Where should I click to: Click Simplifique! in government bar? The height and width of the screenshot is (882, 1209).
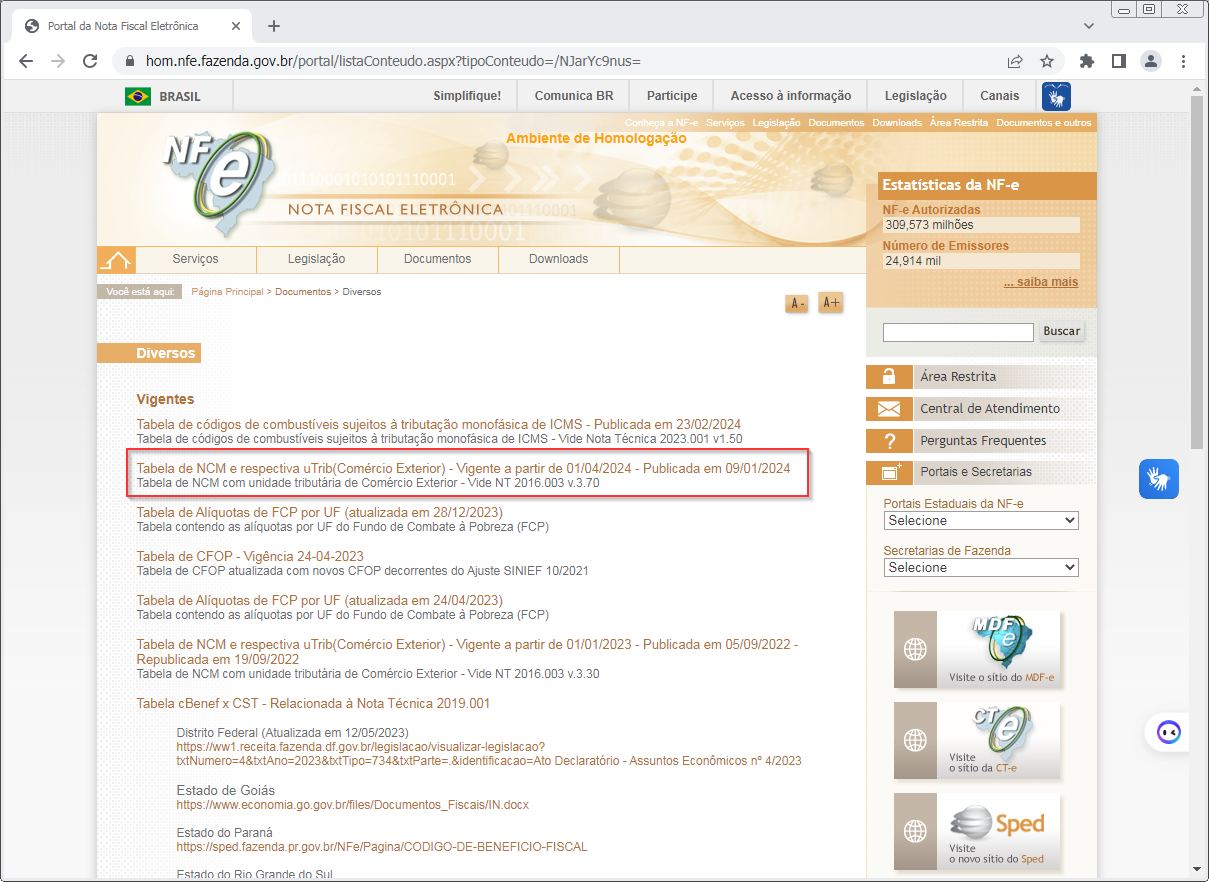pyautogui.click(x=467, y=96)
